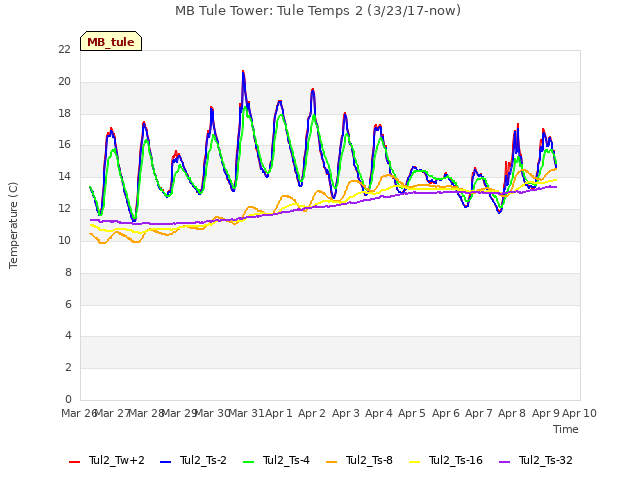640x480 pixels.
Task: Click the 16 y-axis tick label
Action: [x=64, y=145]
